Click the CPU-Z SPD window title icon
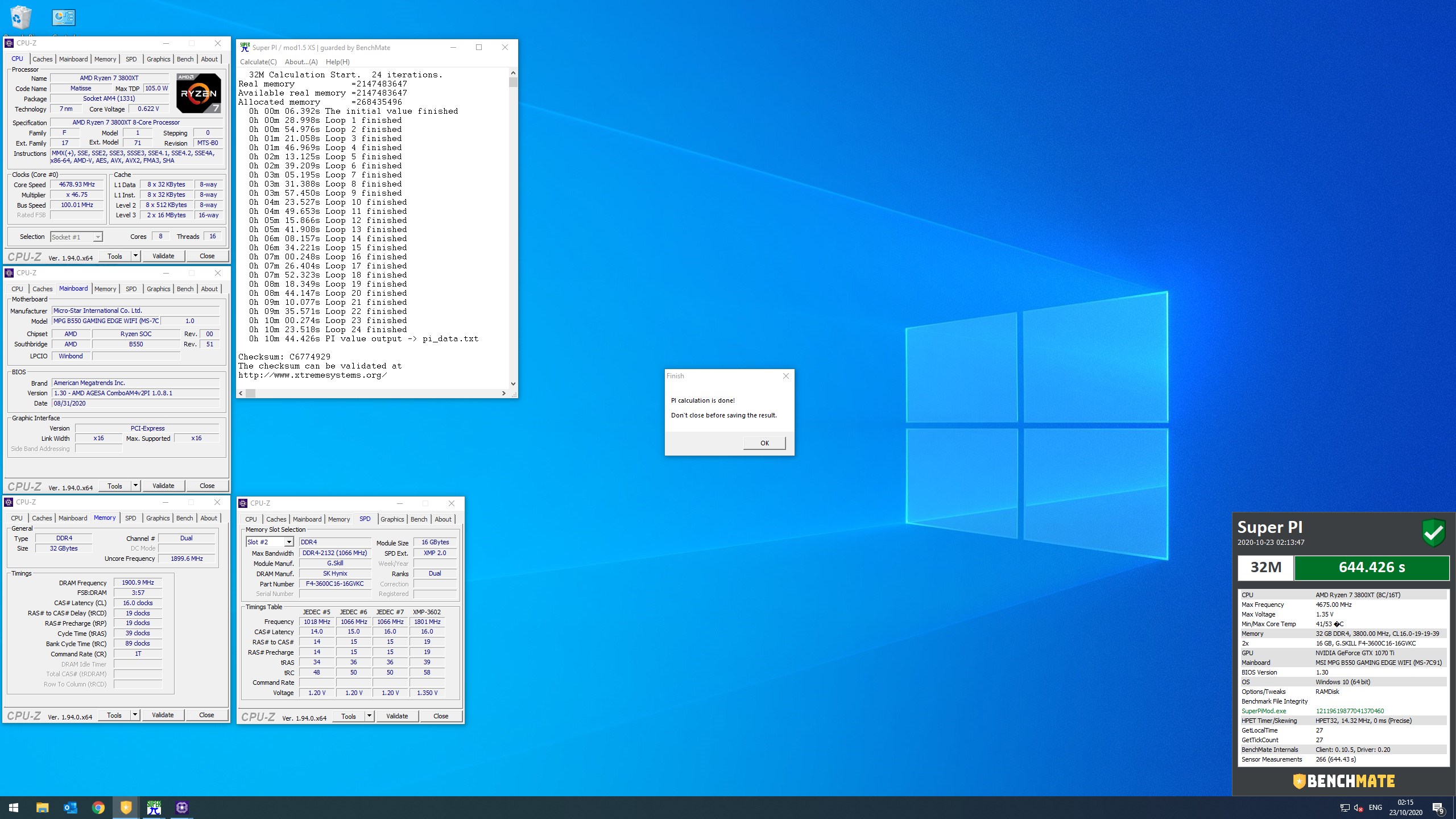1456x819 pixels. 243,503
